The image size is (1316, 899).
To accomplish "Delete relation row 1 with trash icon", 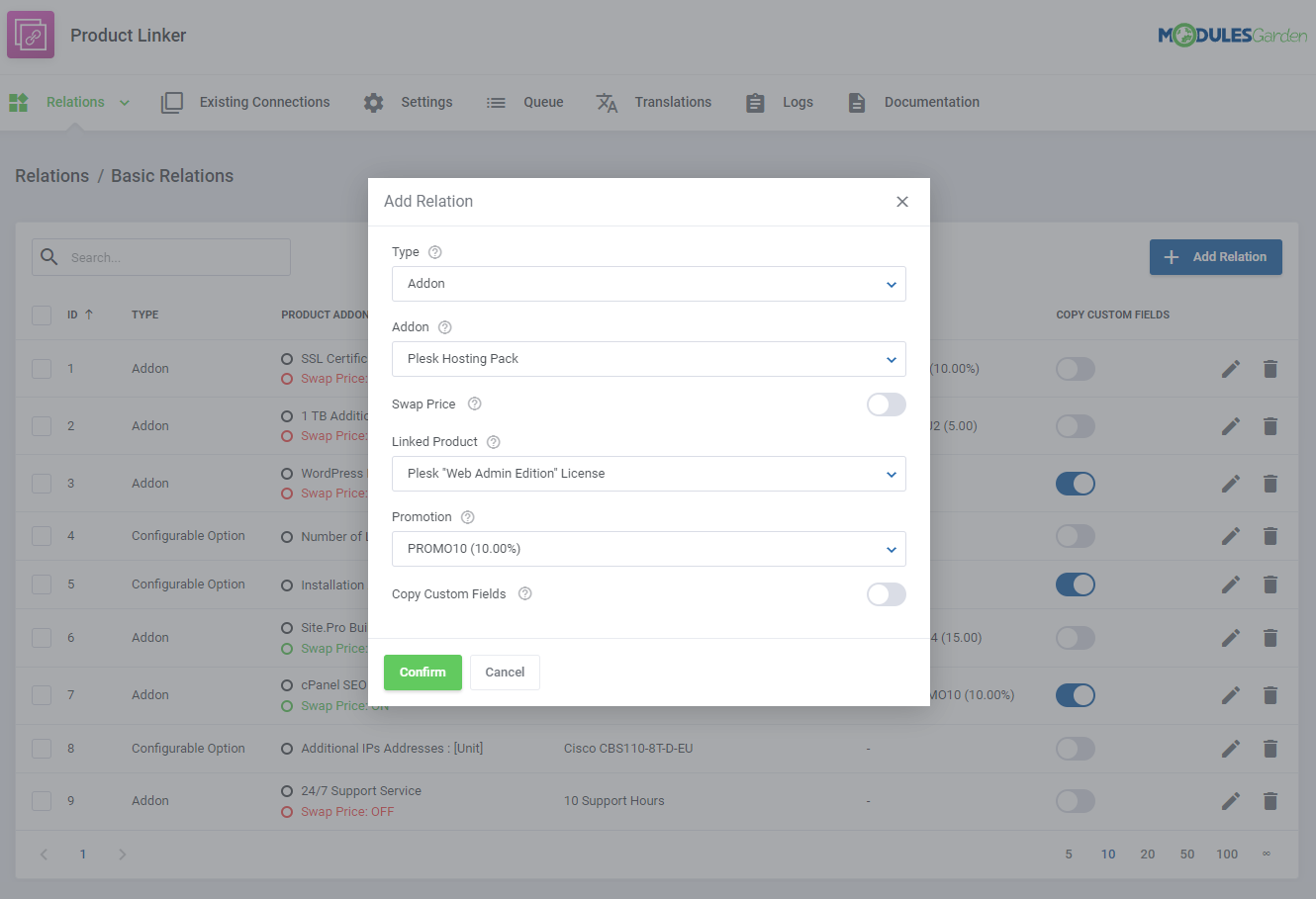I will coord(1270,369).
